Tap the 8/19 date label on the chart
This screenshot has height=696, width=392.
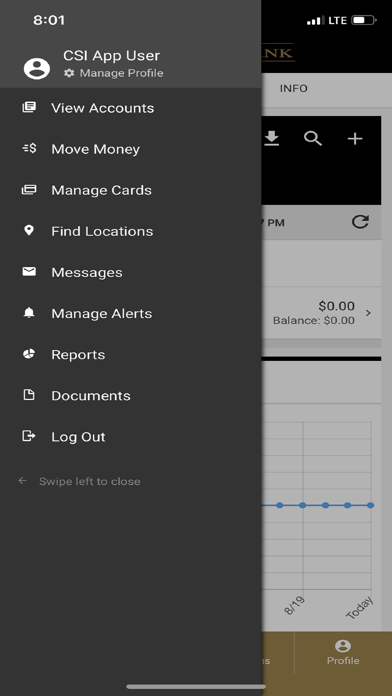point(295,605)
